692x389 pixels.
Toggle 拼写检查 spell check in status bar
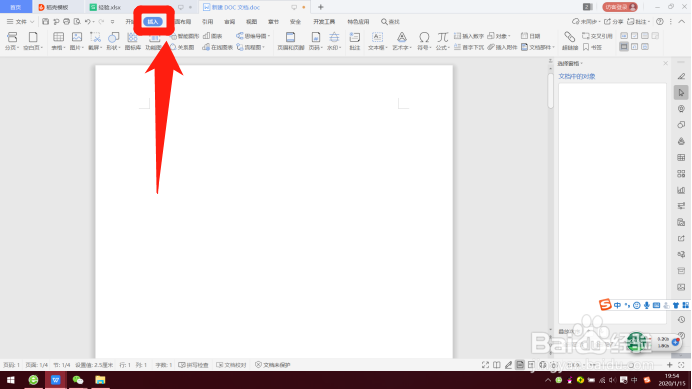[x=193, y=365]
